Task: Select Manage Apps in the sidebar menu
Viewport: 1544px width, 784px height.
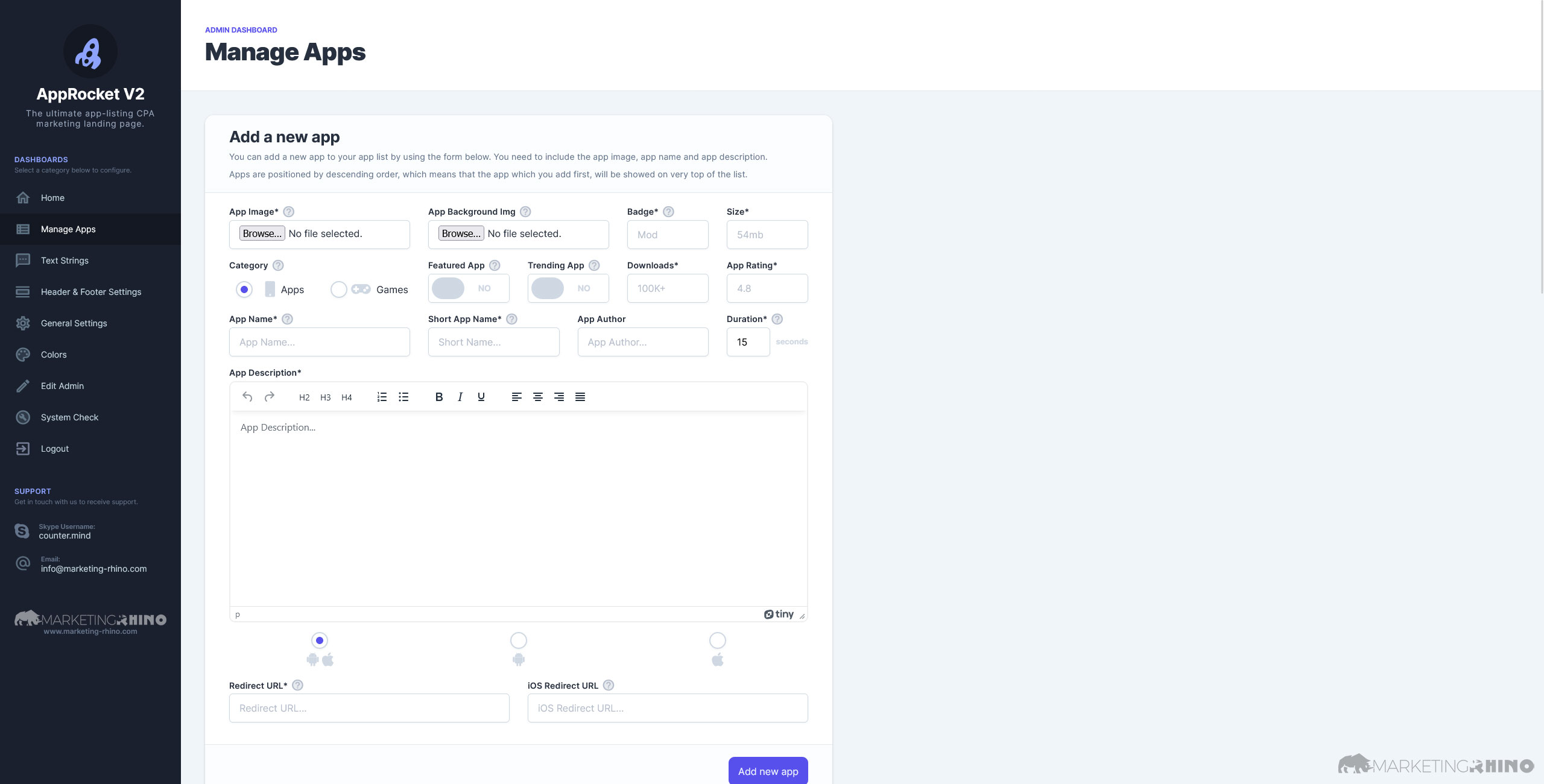Action: tap(67, 229)
